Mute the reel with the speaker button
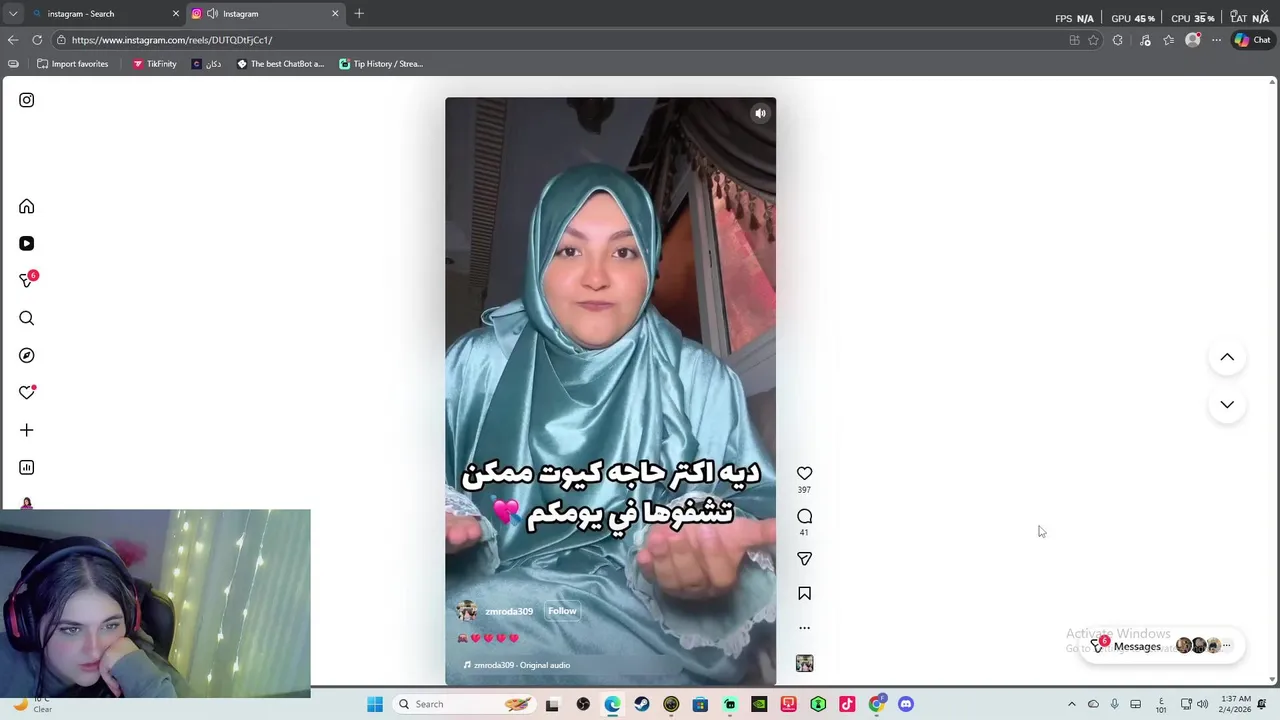 [x=760, y=113]
